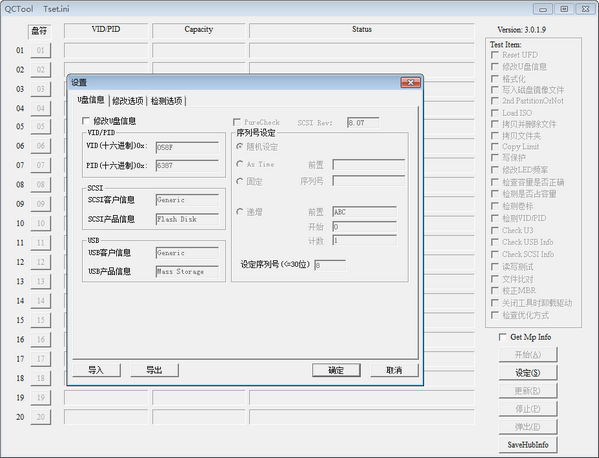599x458 pixels.
Task: Select the 递增 radio button
Action: pos(240,212)
